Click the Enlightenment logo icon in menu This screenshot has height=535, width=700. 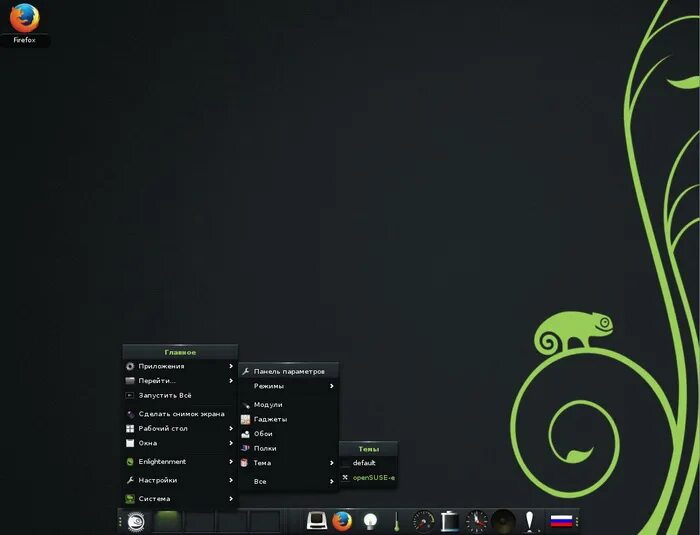pos(130,462)
